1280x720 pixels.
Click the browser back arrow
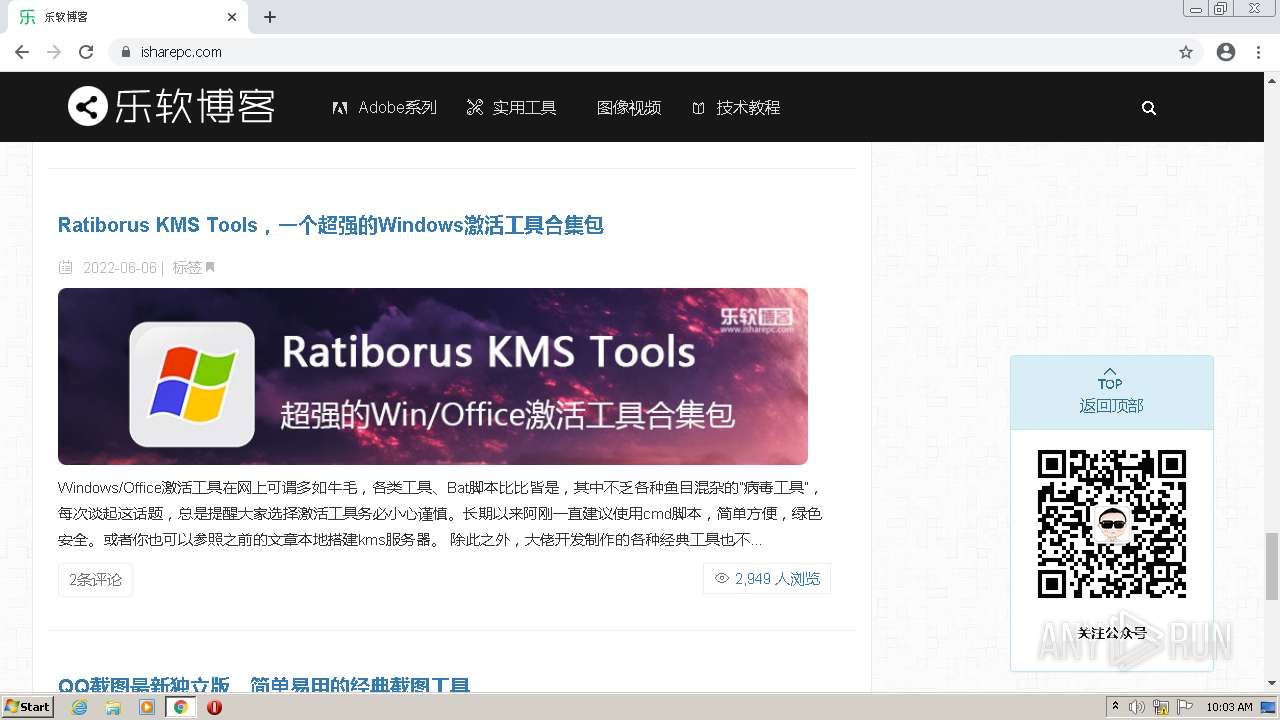22,52
